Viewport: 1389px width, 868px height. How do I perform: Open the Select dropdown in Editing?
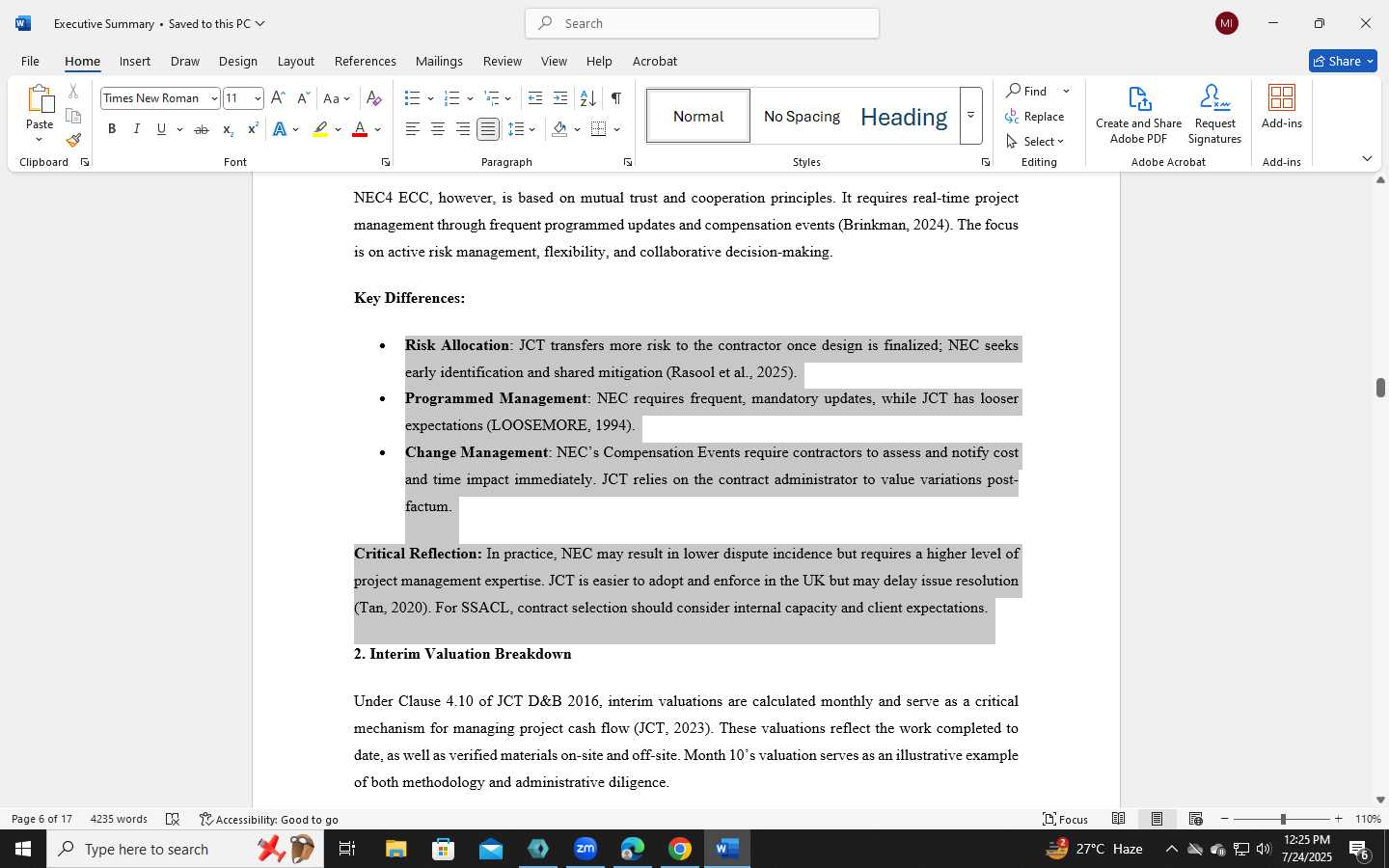pyautogui.click(x=1035, y=142)
